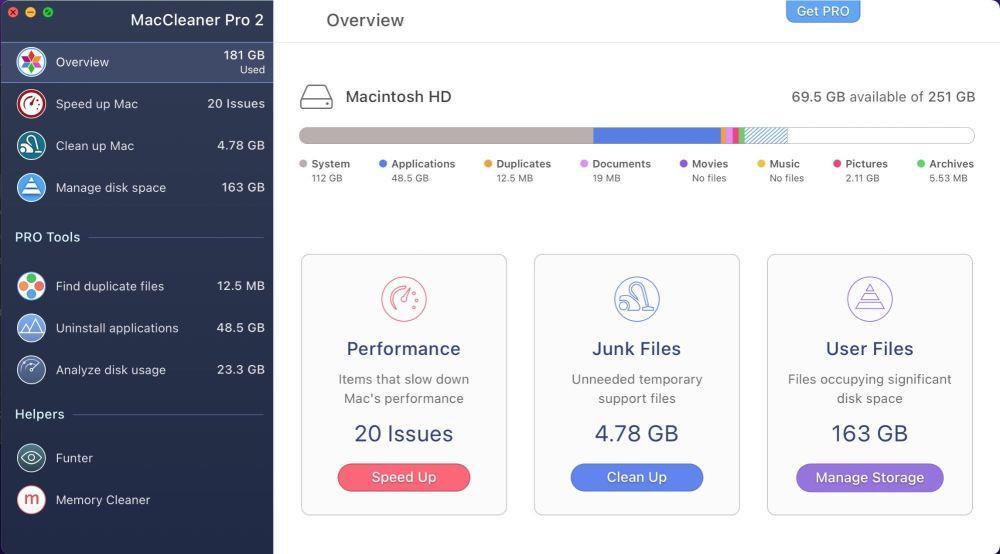Click "19 MB" under Documents legend

point(606,179)
